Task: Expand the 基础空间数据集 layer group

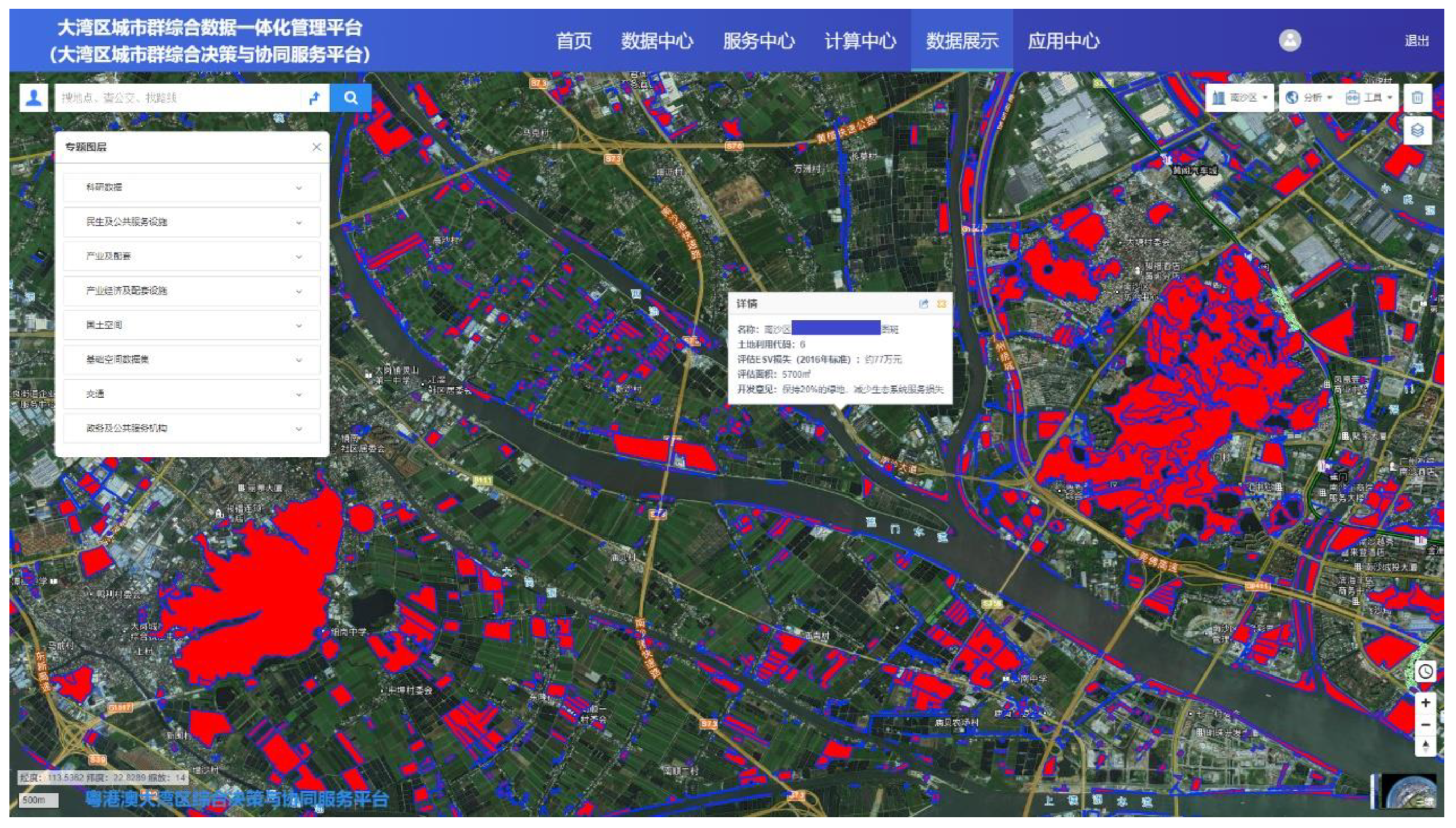Action: coord(191,360)
